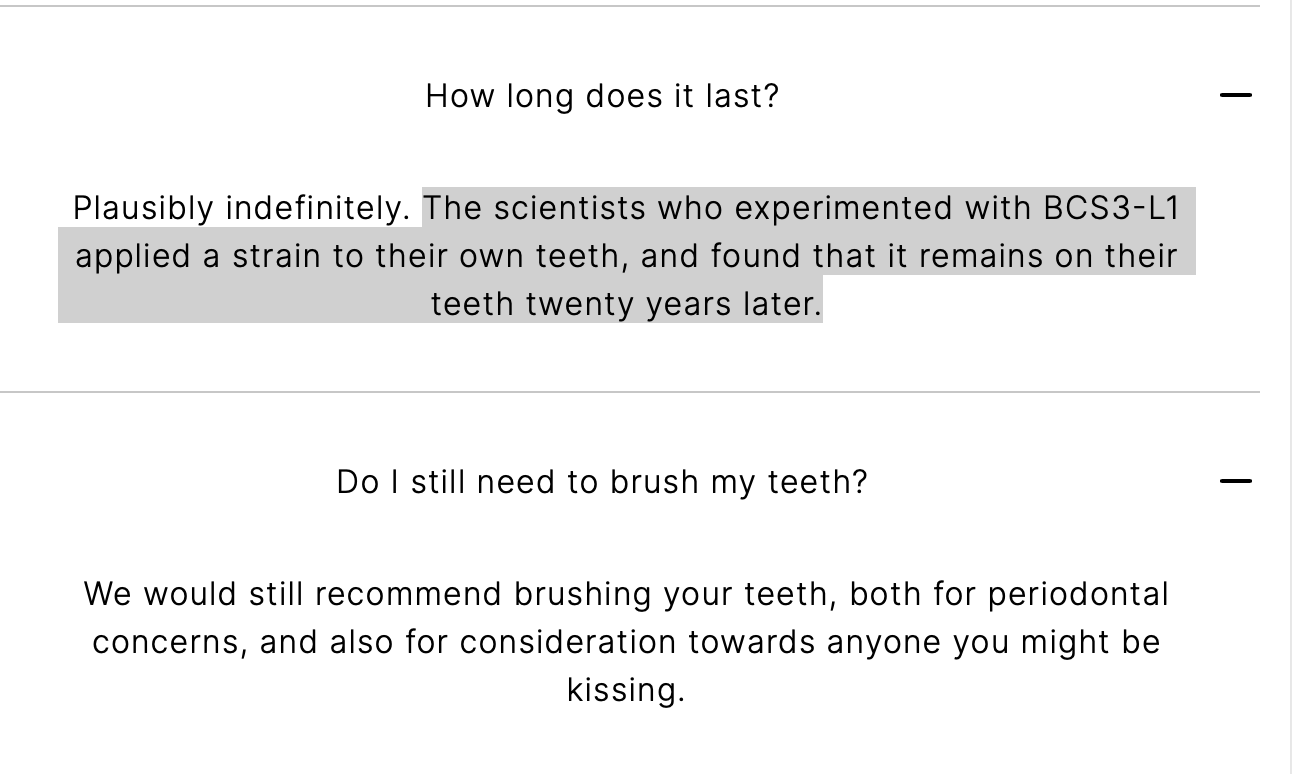Click the words "Plausibly indefinitely."
This screenshot has width=1292, height=774.
pos(242,208)
